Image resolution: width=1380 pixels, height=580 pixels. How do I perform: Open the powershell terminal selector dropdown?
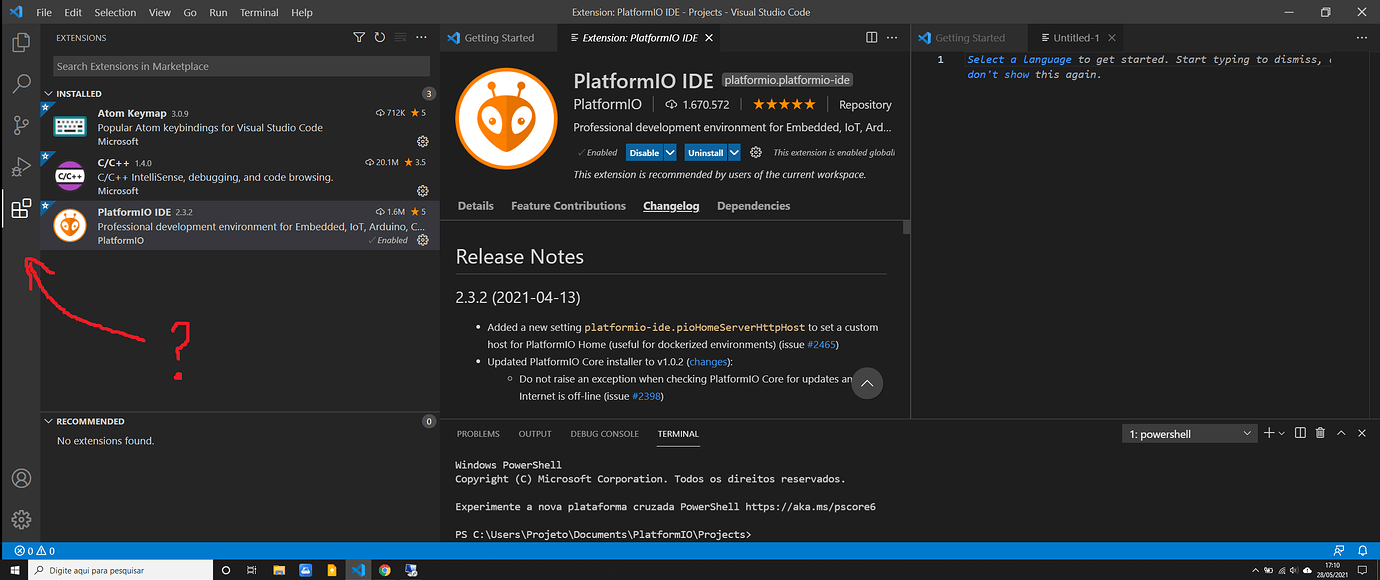pyautogui.click(x=1189, y=433)
